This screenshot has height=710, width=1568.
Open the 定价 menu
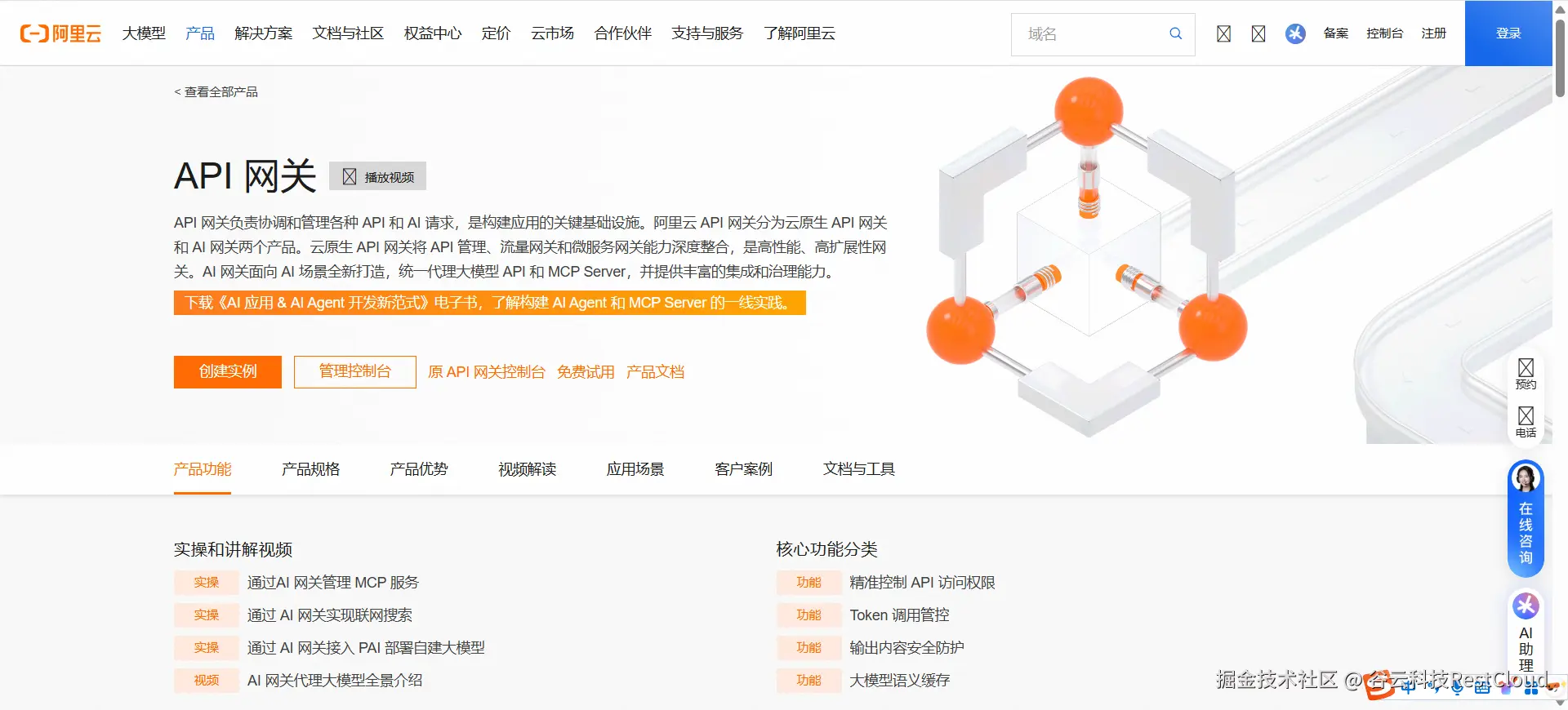496,33
